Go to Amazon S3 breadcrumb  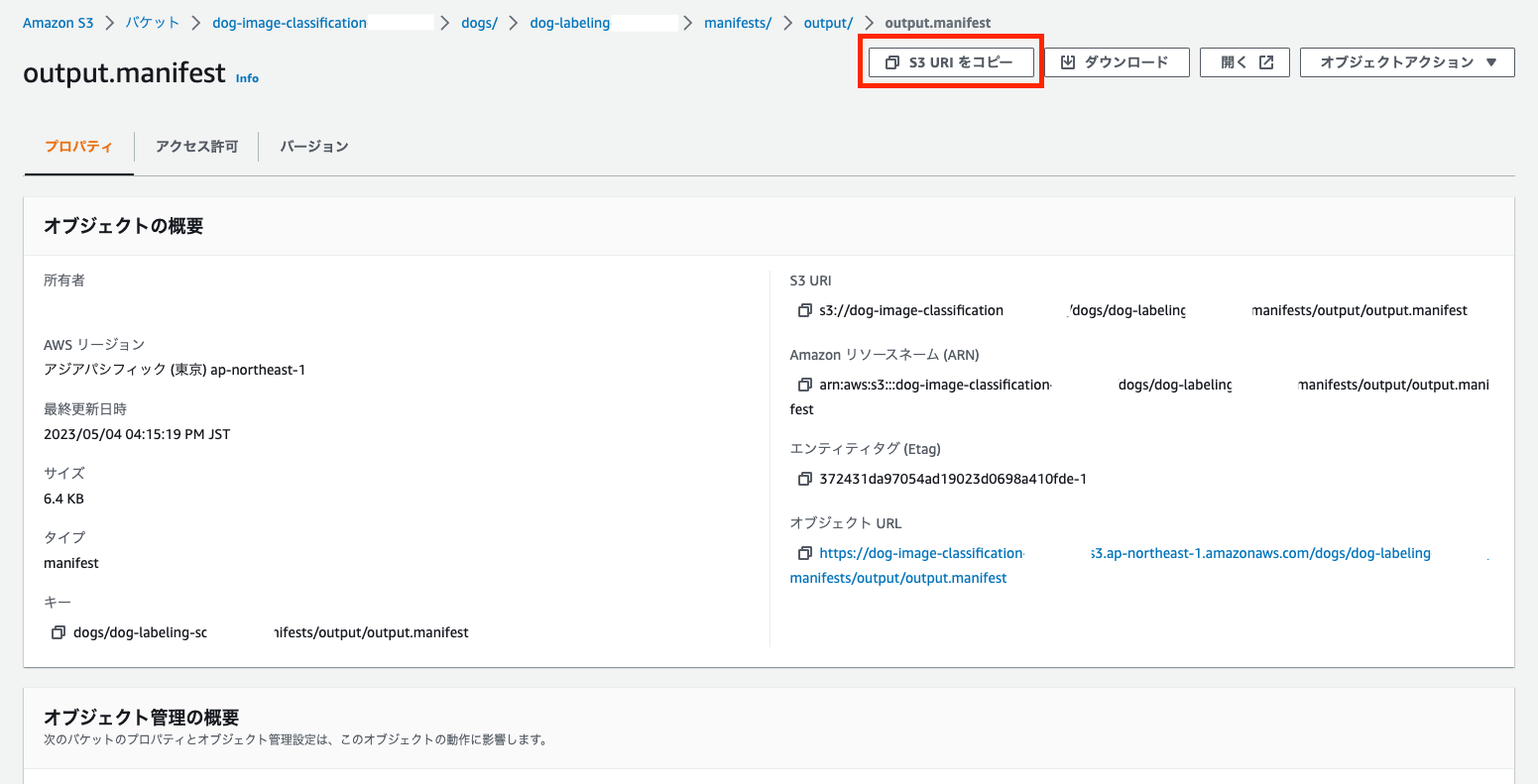tap(59, 23)
